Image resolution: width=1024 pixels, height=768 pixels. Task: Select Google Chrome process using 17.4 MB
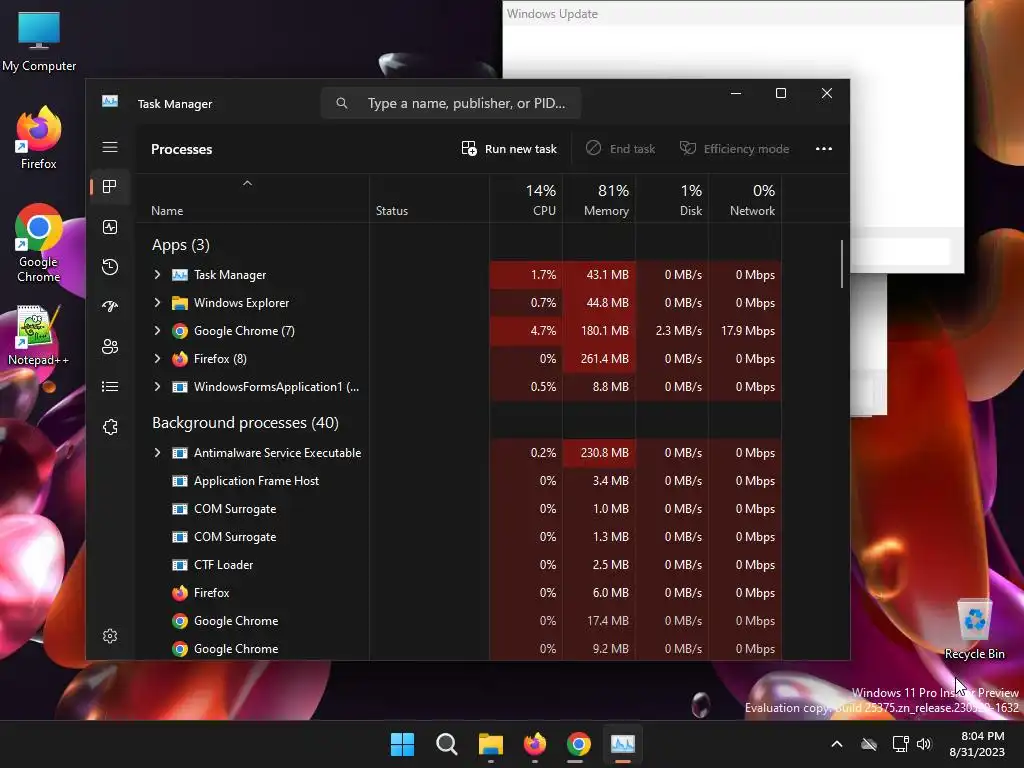458,621
